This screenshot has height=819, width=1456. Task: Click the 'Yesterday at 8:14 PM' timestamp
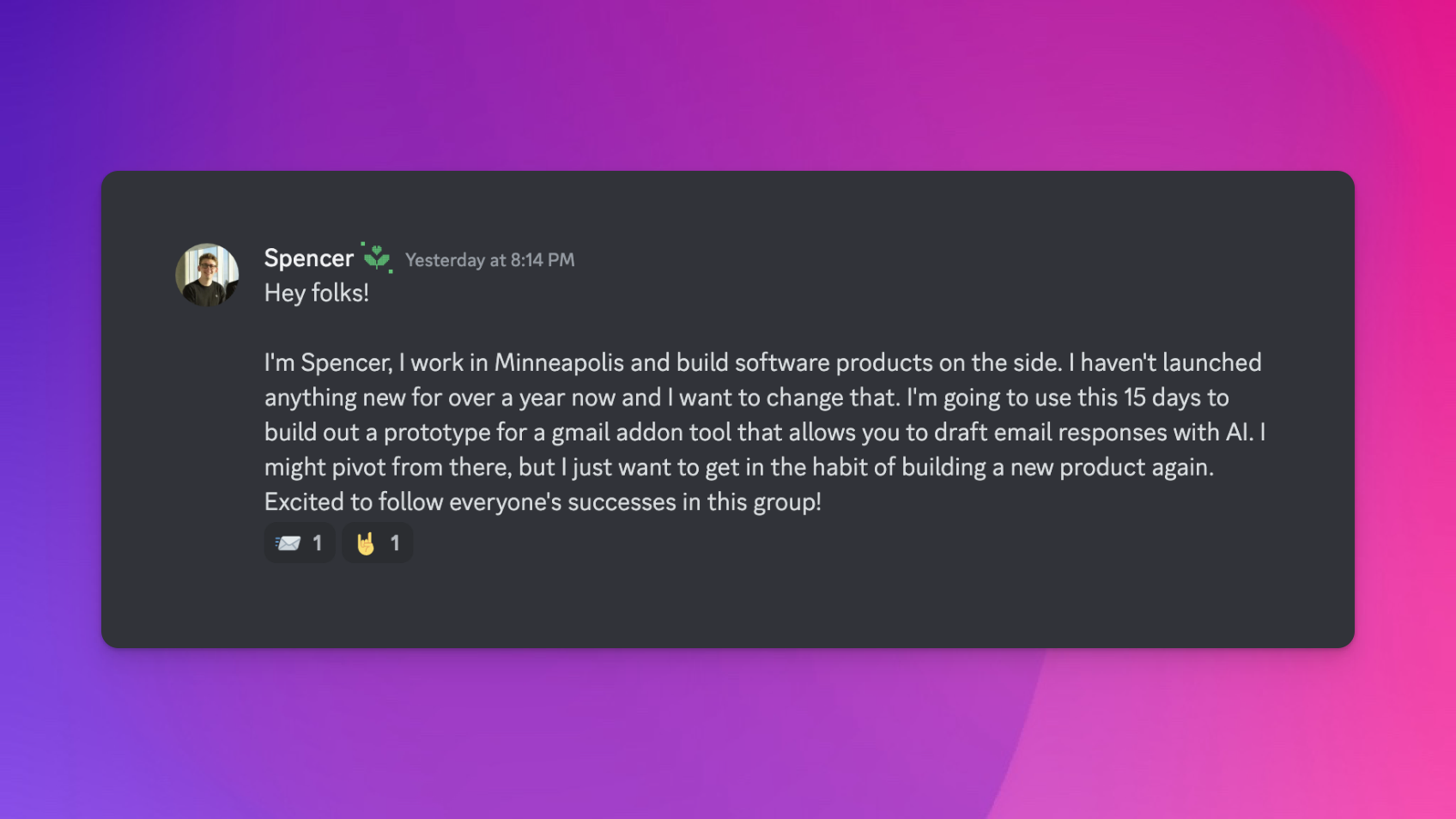[489, 260]
